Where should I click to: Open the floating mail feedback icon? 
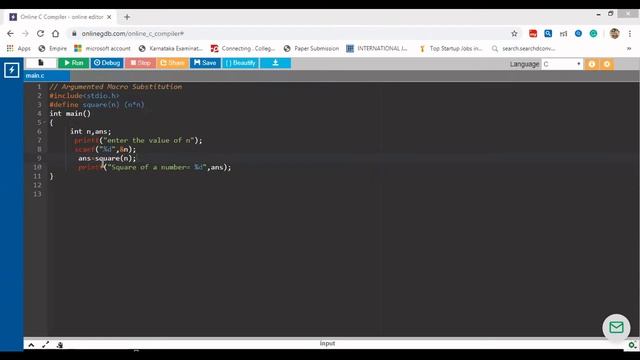616,327
